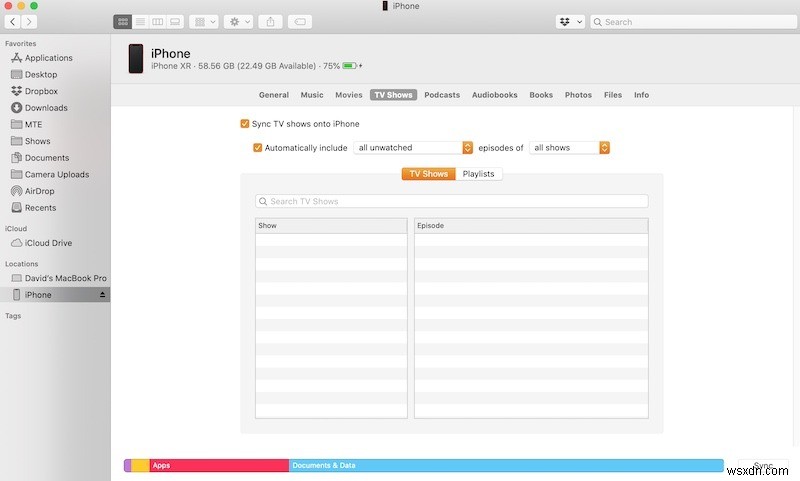Screen dimensions: 800x481
Task: Open the all unwatched dropdown
Action: click(413, 147)
